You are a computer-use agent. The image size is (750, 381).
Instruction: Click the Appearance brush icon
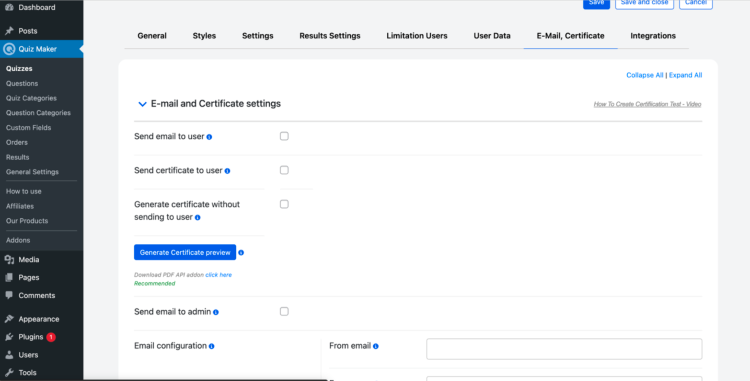tap(9, 319)
